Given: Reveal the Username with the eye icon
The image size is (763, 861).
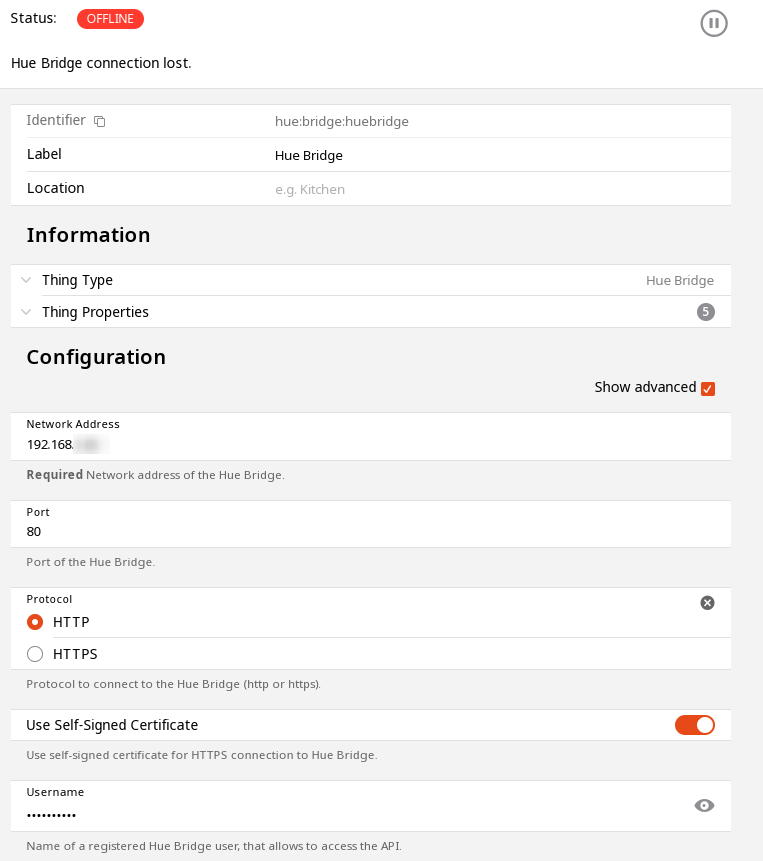Looking at the screenshot, I should (x=704, y=805).
